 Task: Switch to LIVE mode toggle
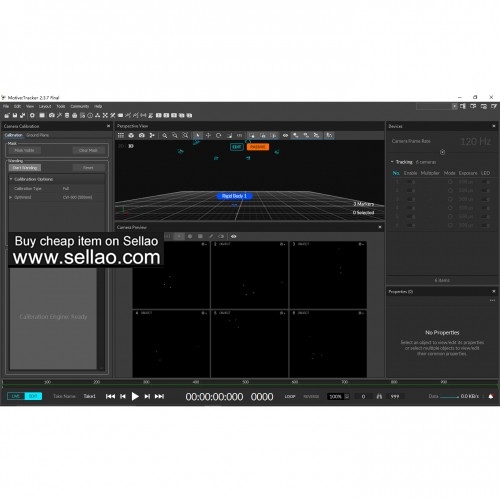[x=16, y=396]
